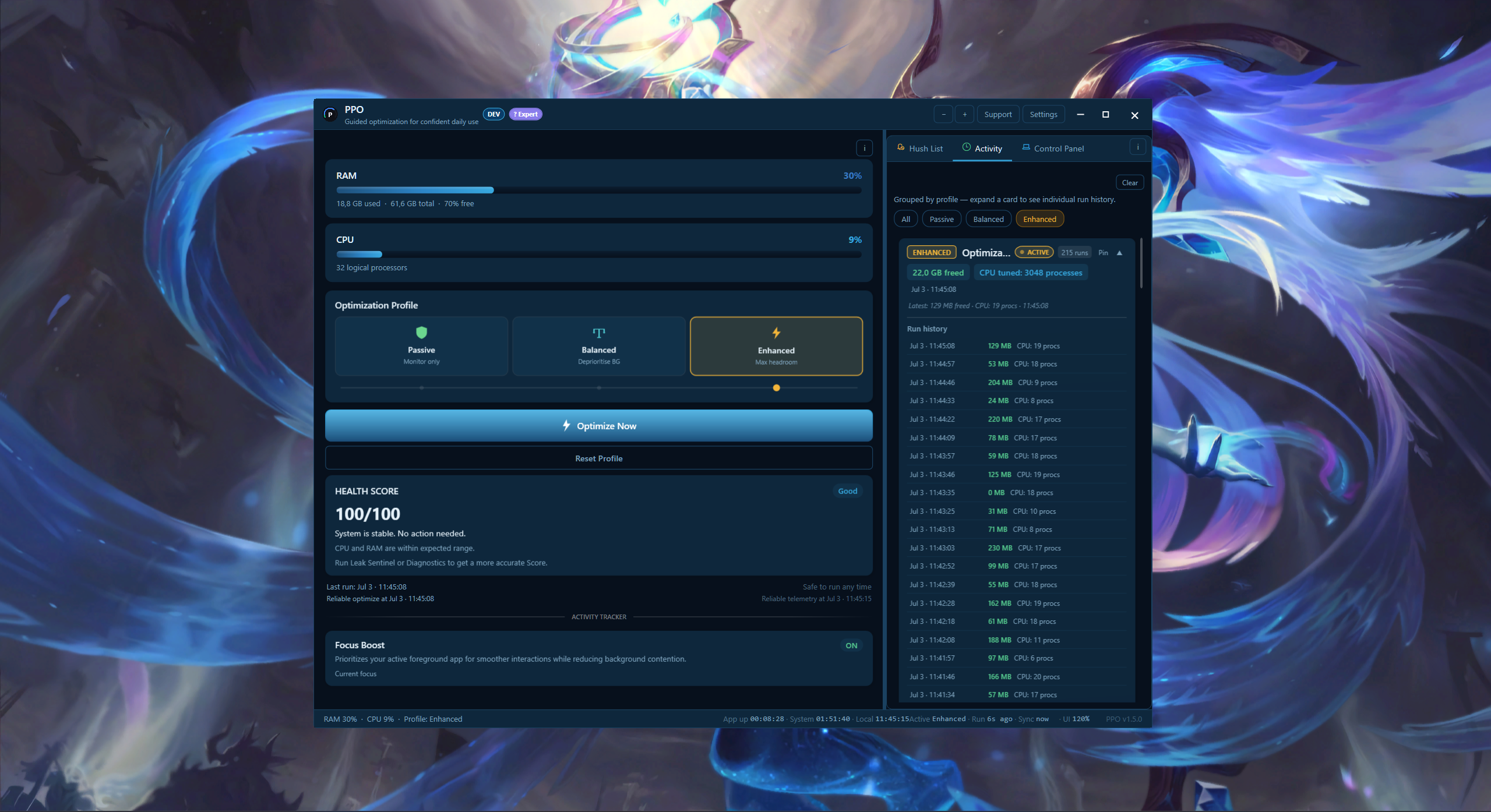Click the ENHANCED label on activity card

click(931, 252)
